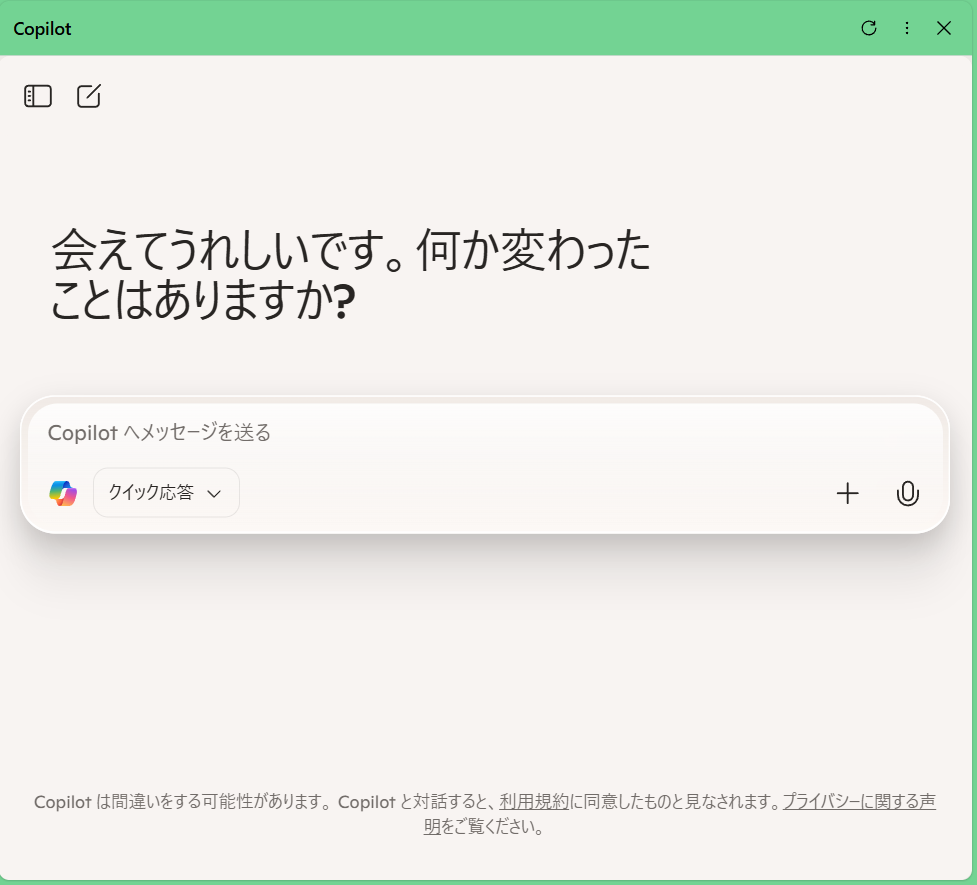Toggle the sidebar panel icon

38,96
